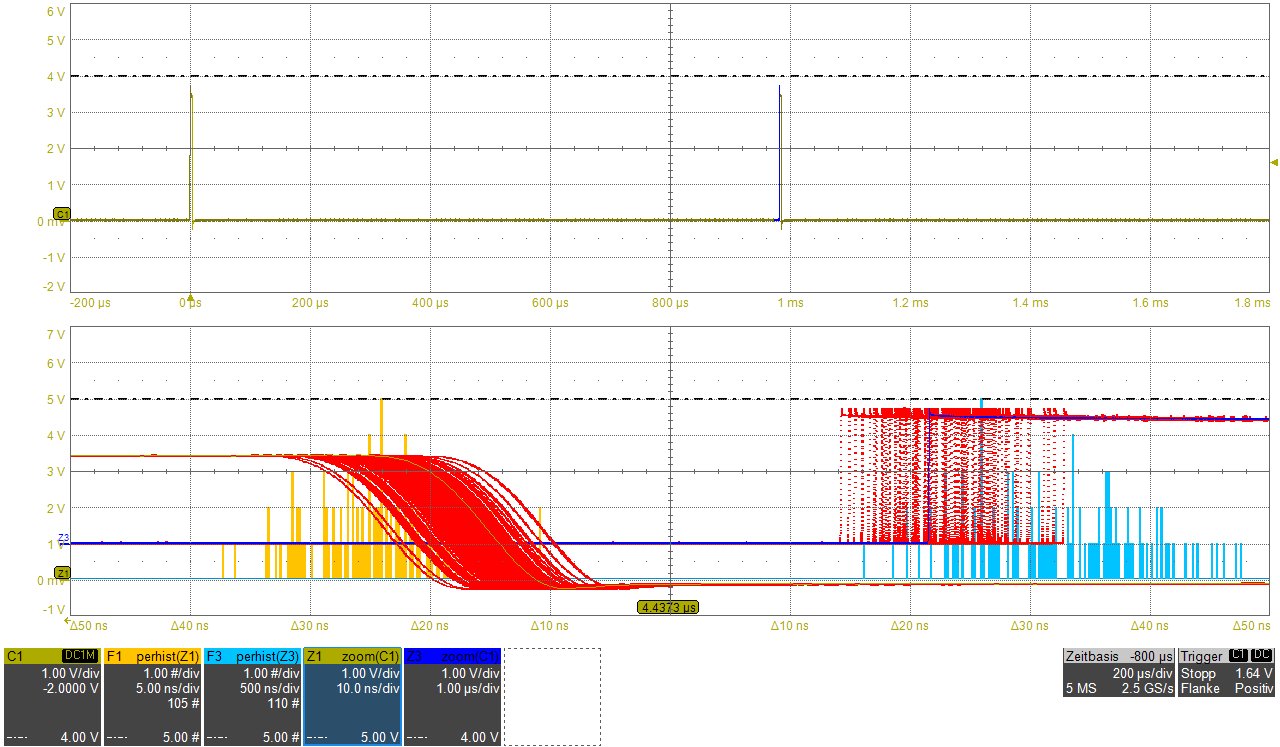This screenshot has height=747, width=1280.
Task: Toggle acquisition by clicking the Stopp indicator
Action: point(1196,674)
